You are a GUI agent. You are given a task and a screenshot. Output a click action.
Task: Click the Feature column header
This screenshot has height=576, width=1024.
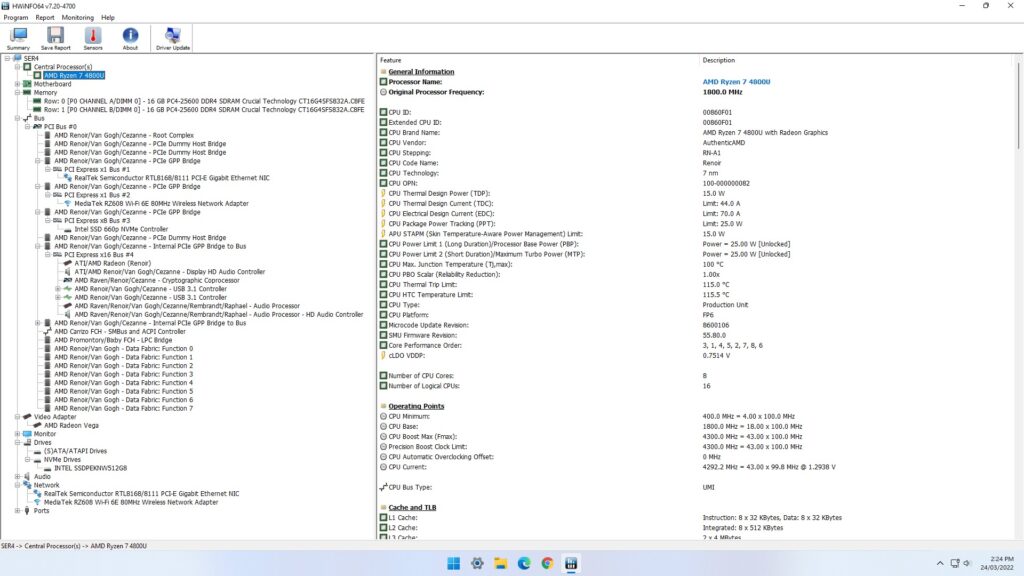[391, 60]
